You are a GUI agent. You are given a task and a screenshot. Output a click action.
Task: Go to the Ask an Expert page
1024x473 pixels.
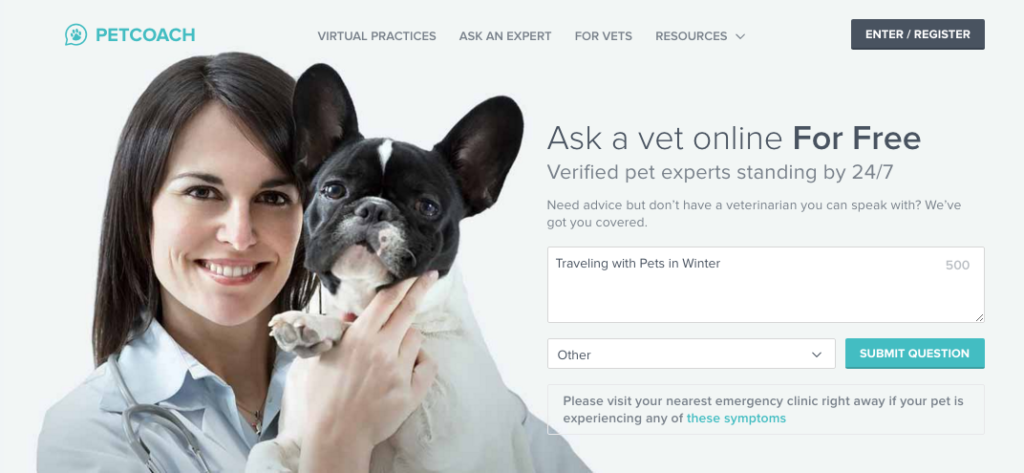[x=505, y=36]
